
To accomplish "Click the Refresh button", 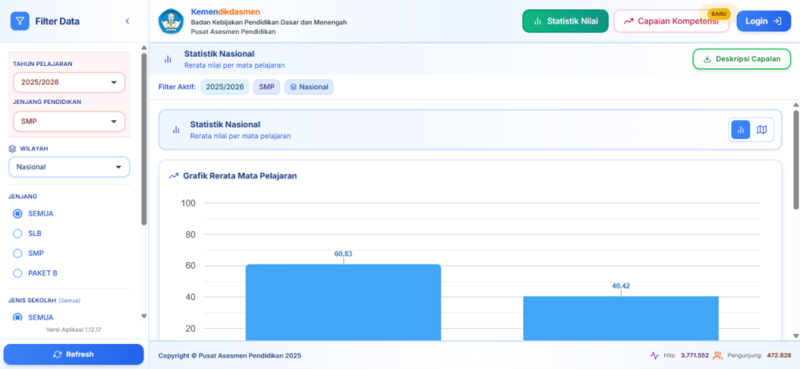I will 73,354.
